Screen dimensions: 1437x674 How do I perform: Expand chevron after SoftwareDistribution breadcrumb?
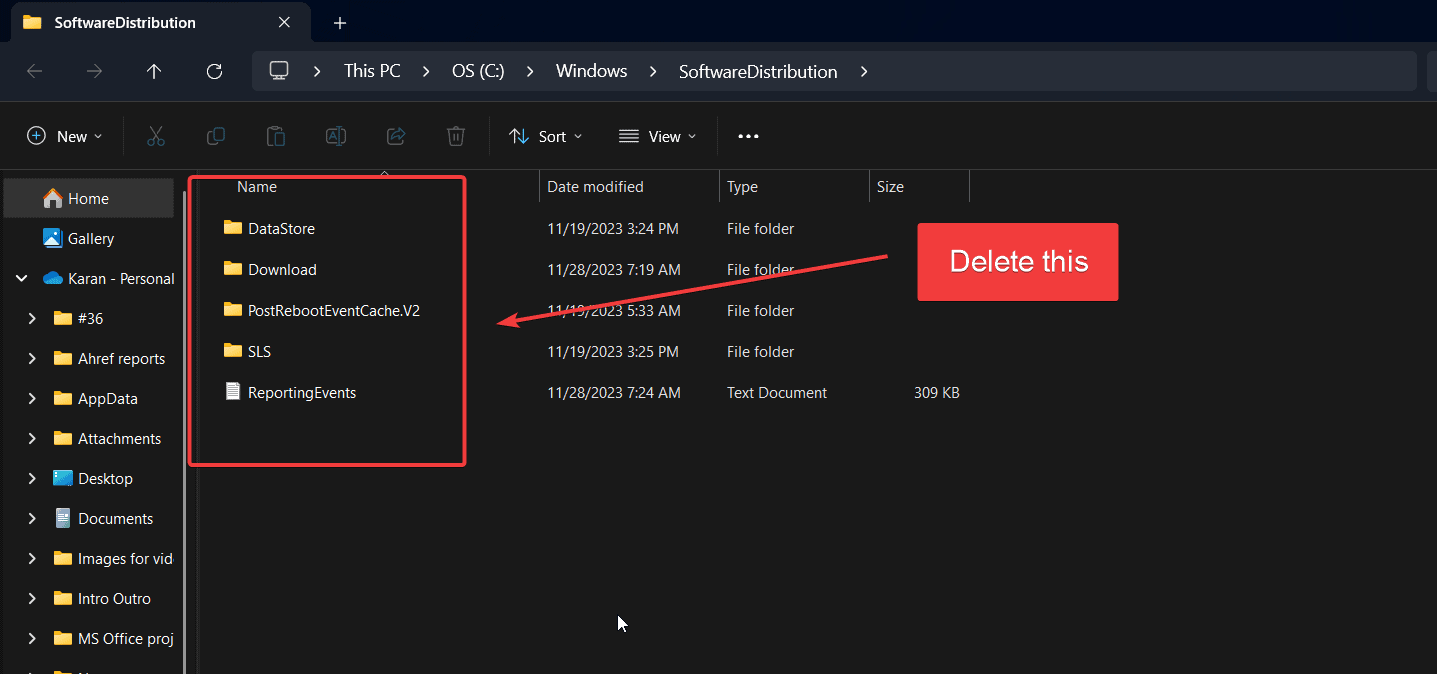(864, 71)
